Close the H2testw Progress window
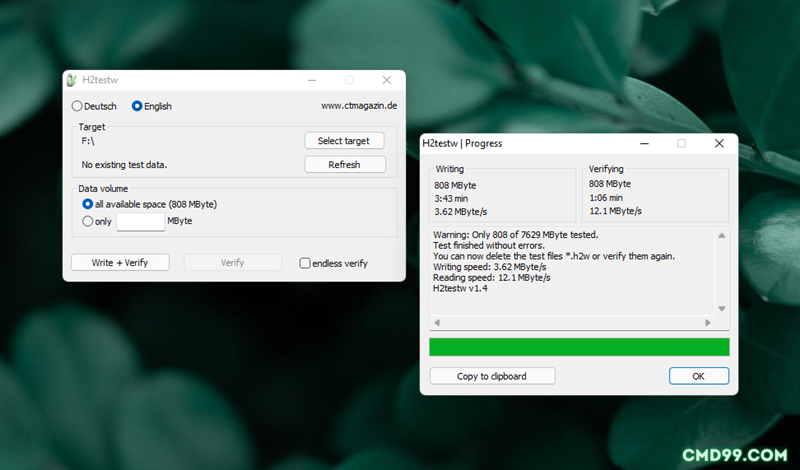Image resolution: width=800 pixels, height=470 pixels. 719,143
